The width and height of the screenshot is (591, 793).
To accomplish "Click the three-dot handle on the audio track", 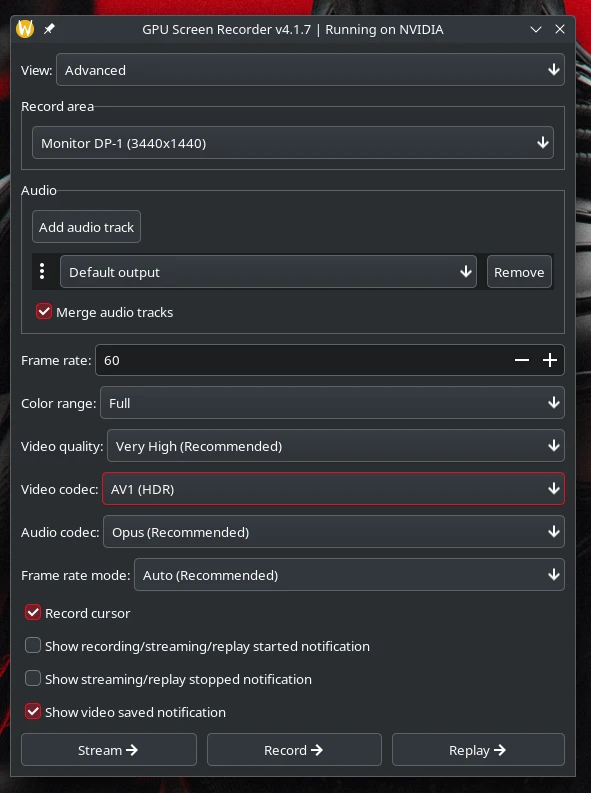I will pos(42,272).
